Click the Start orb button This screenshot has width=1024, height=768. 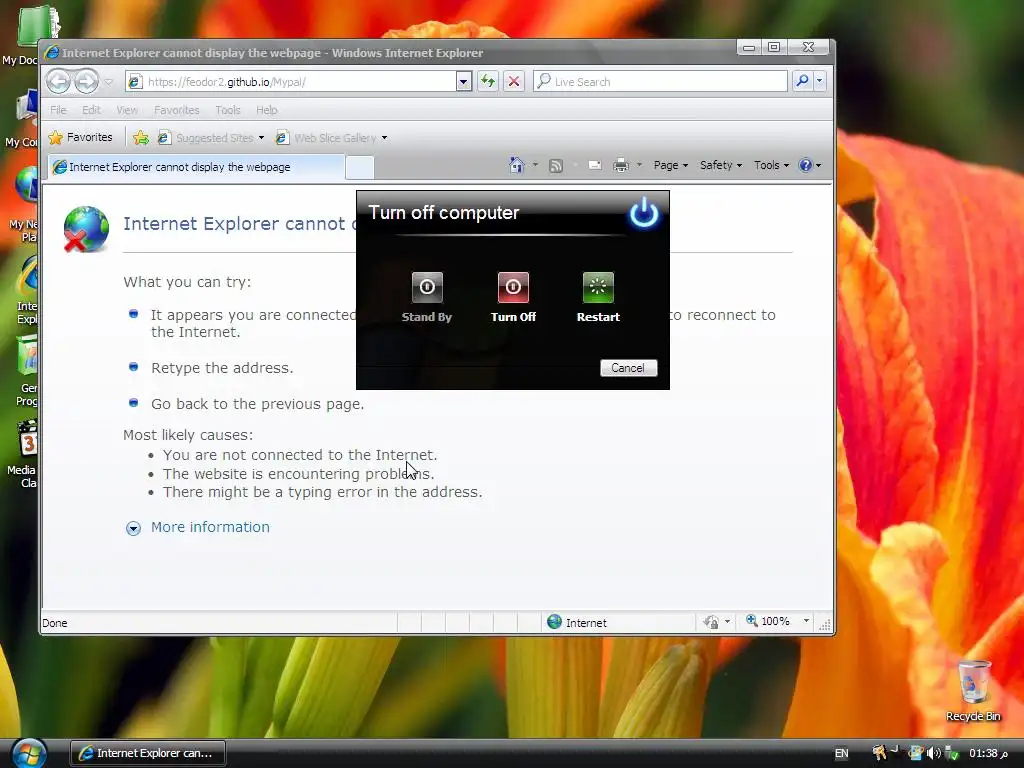29,753
